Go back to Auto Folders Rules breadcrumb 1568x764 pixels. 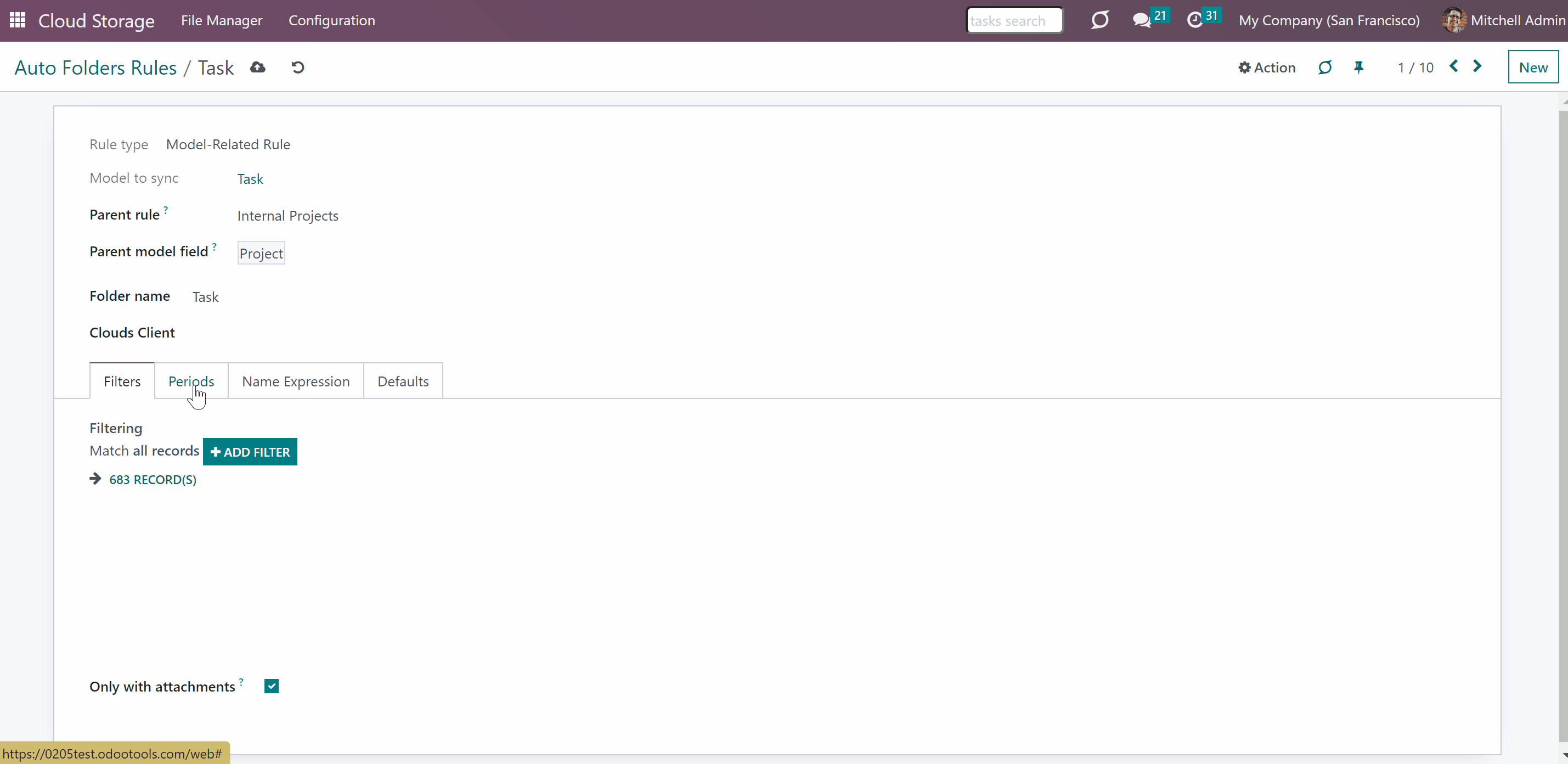tap(95, 67)
